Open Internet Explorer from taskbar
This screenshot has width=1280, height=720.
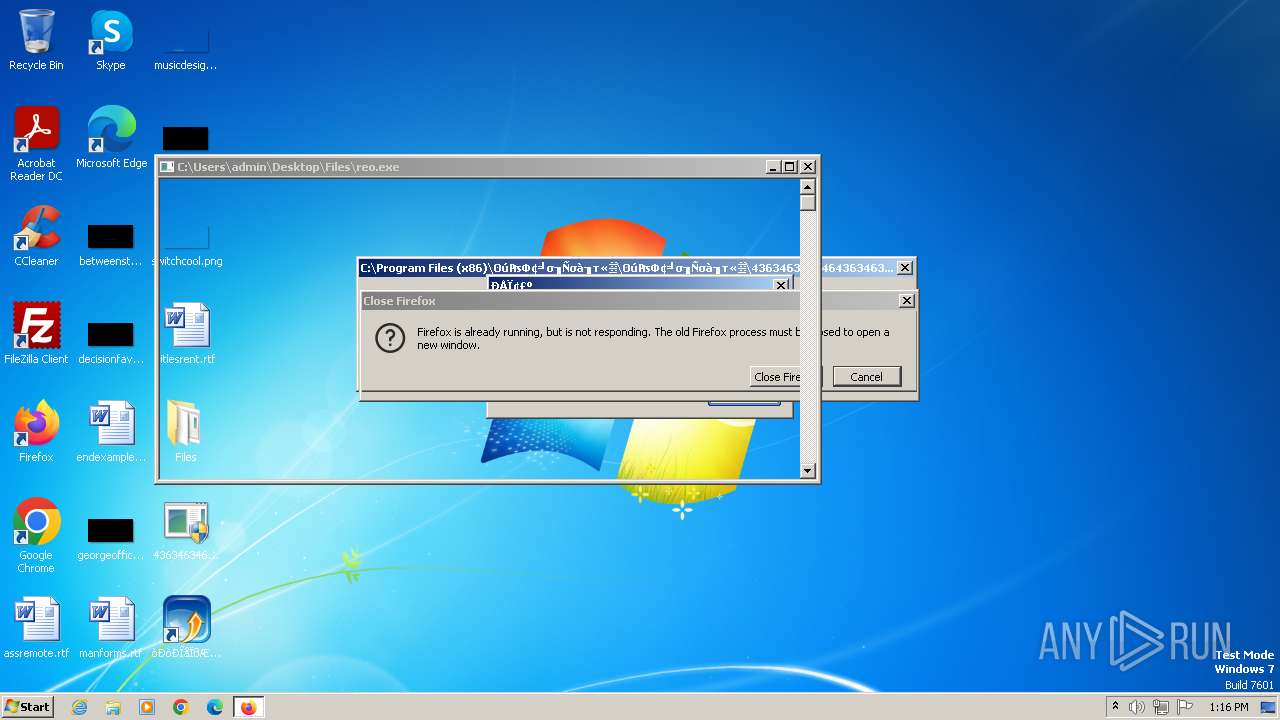point(80,707)
